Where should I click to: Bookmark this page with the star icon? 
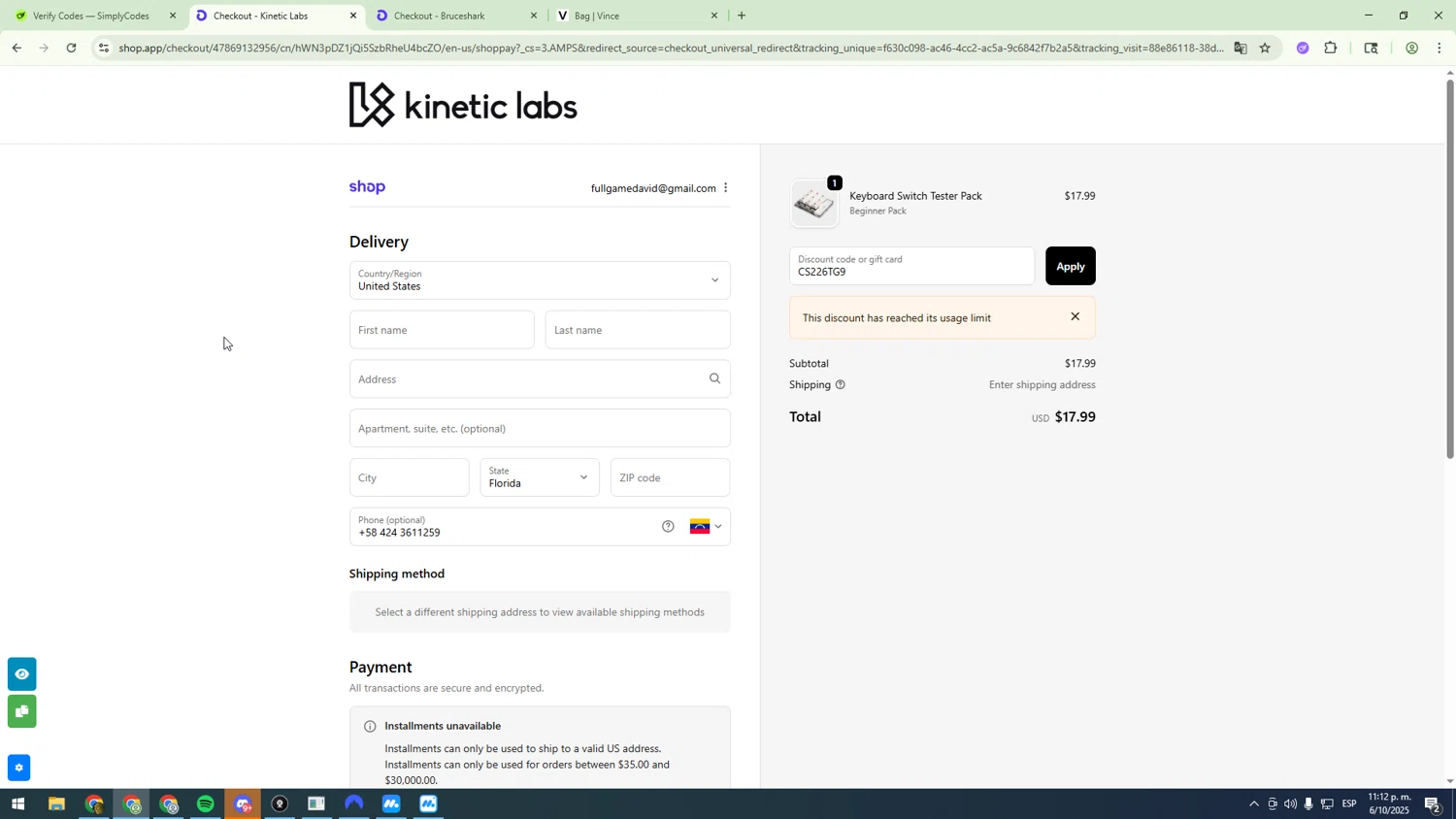tap(1265, 48)
